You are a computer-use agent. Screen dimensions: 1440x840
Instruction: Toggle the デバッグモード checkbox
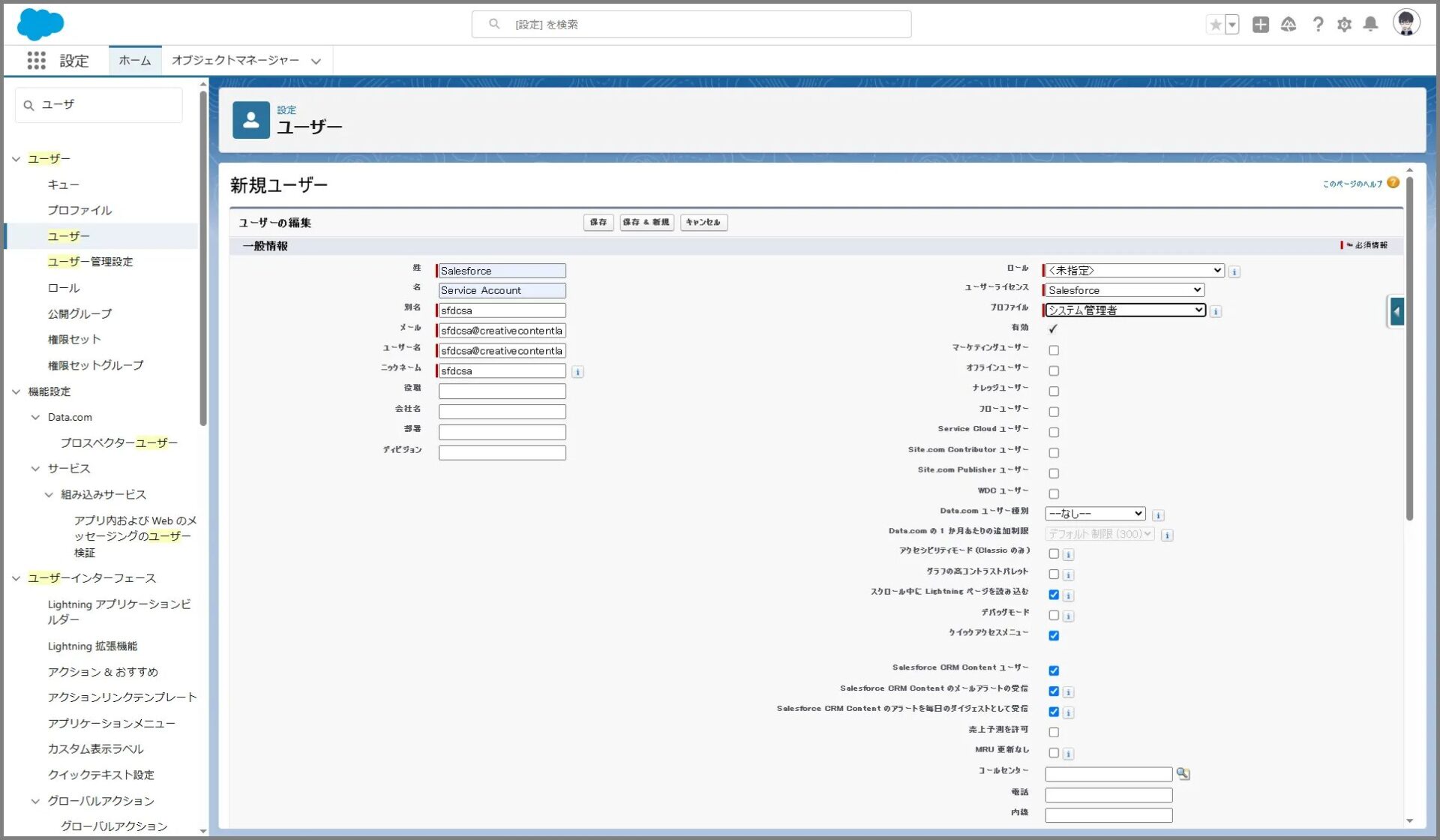1054,615
